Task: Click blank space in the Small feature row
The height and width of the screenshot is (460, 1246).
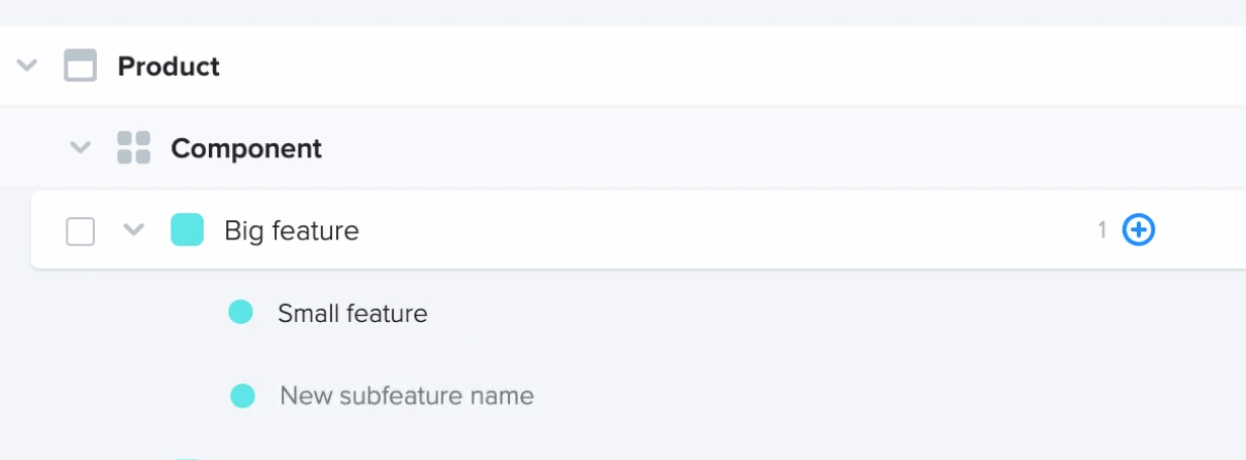Action: coord(800,313)
